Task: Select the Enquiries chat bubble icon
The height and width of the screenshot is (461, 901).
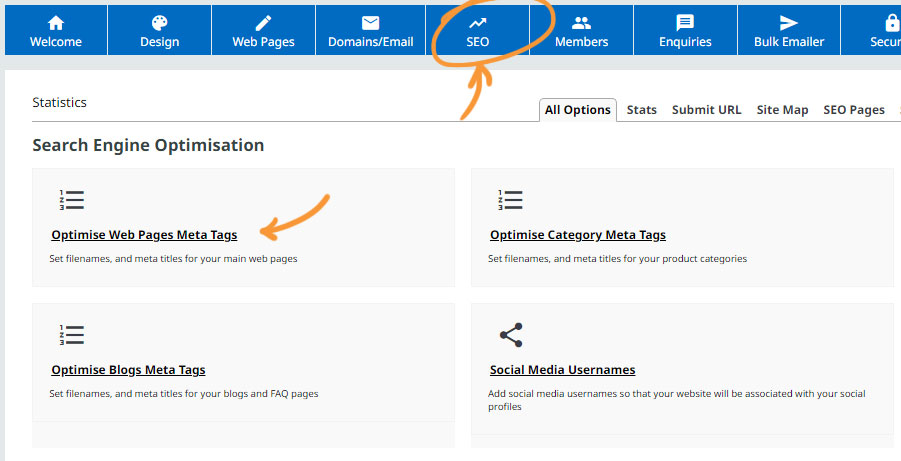Action: [685, 23]
